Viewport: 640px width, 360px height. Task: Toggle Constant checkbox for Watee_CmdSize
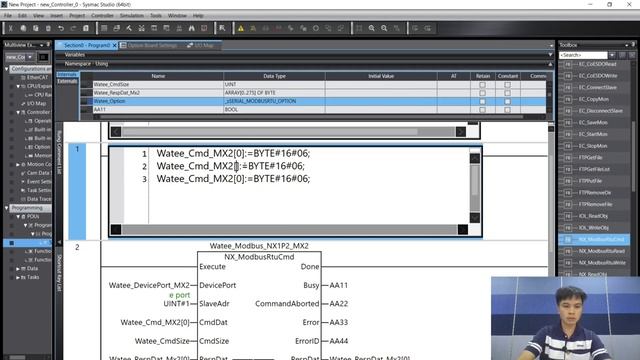(507, 85)
